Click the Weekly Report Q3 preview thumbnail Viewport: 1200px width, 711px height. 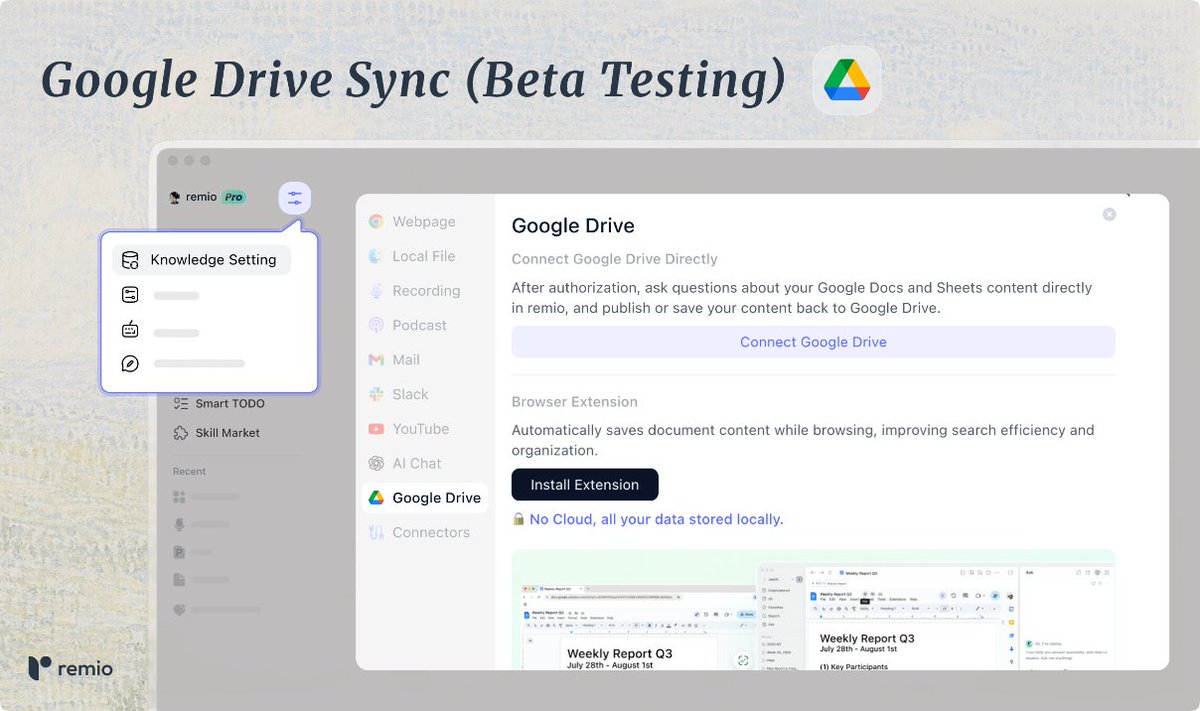click(813, 609)
